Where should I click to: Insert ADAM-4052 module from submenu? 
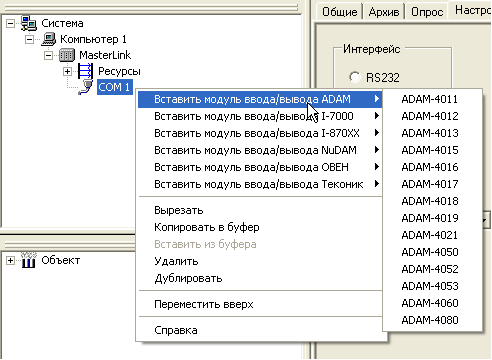pyautogui.click(x=433, y=269)
